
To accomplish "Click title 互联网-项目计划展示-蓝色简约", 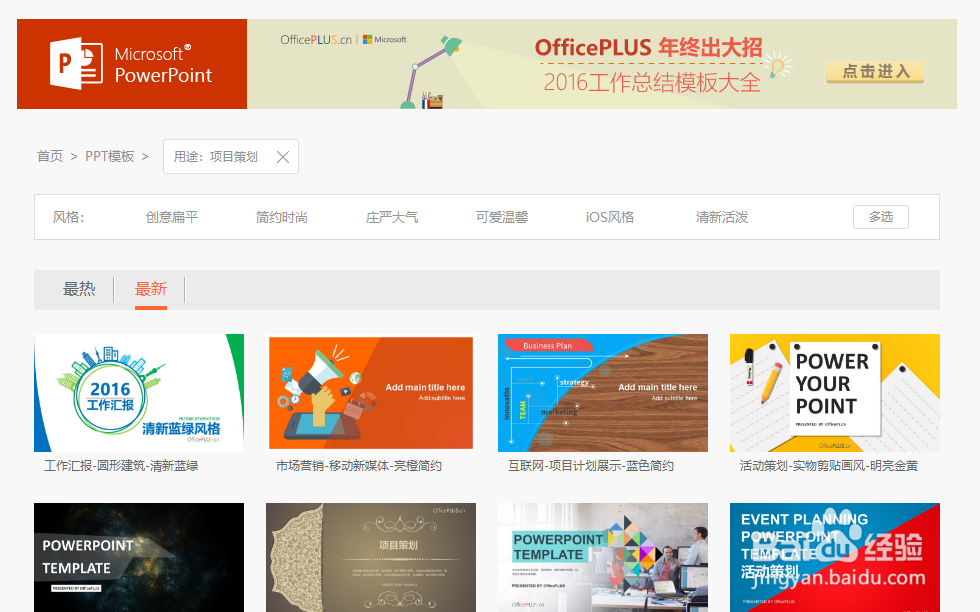I will coord(591,466).
